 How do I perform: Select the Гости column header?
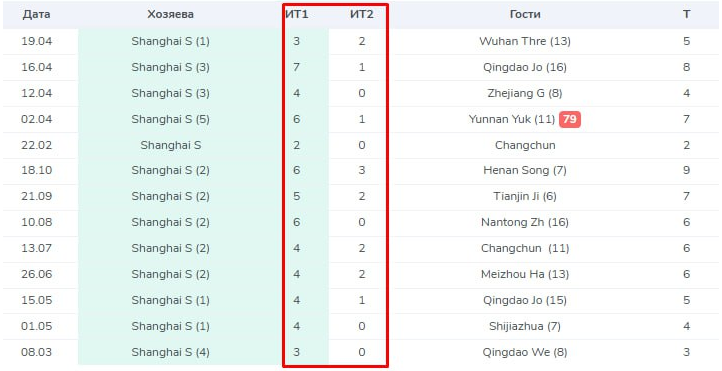pyautogui.click(x=525, y=14)
